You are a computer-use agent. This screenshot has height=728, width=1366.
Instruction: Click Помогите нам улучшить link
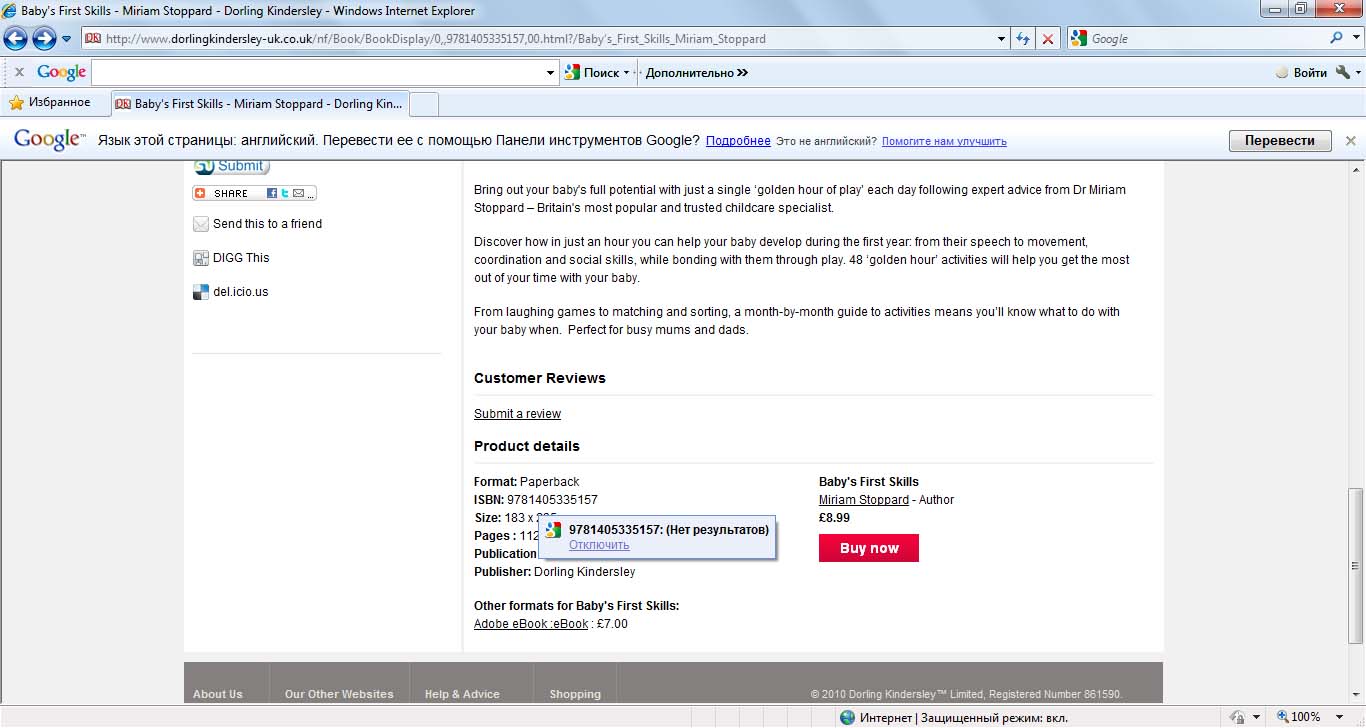coord(944,141)
